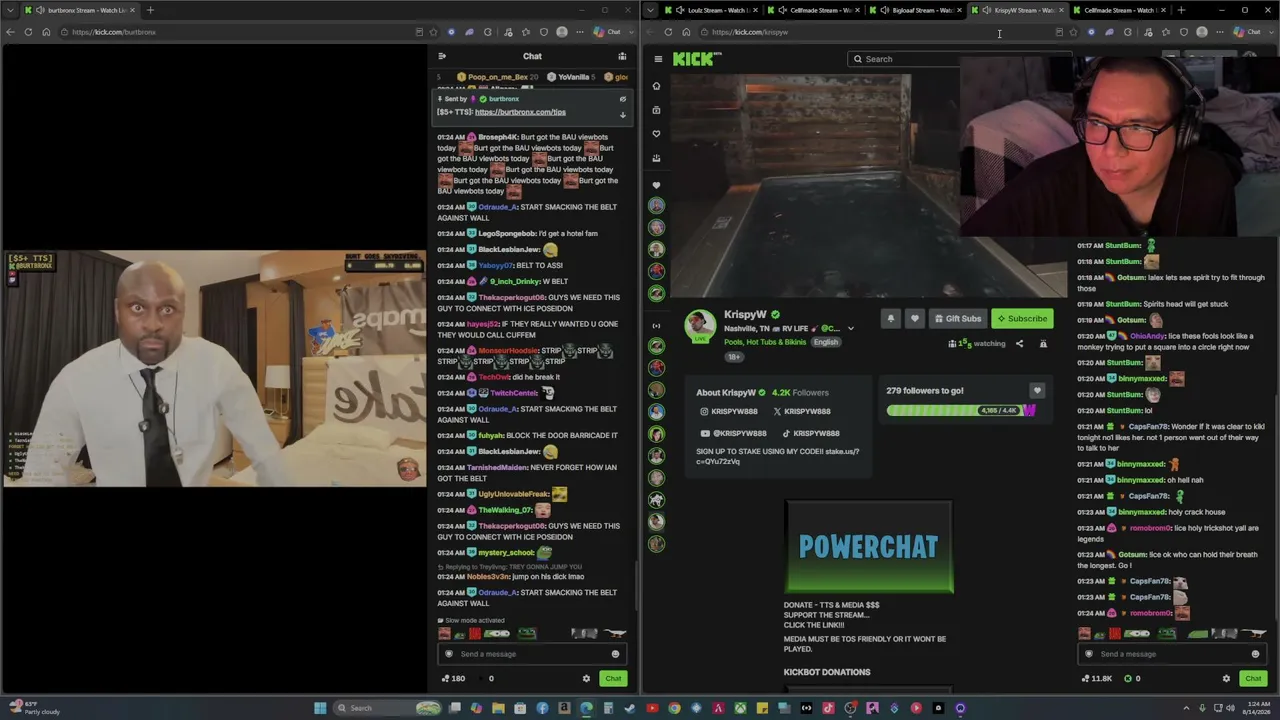Open Steam from the taskbar
This screenshot has width=1280, height=720.
[x=629, y=708]
